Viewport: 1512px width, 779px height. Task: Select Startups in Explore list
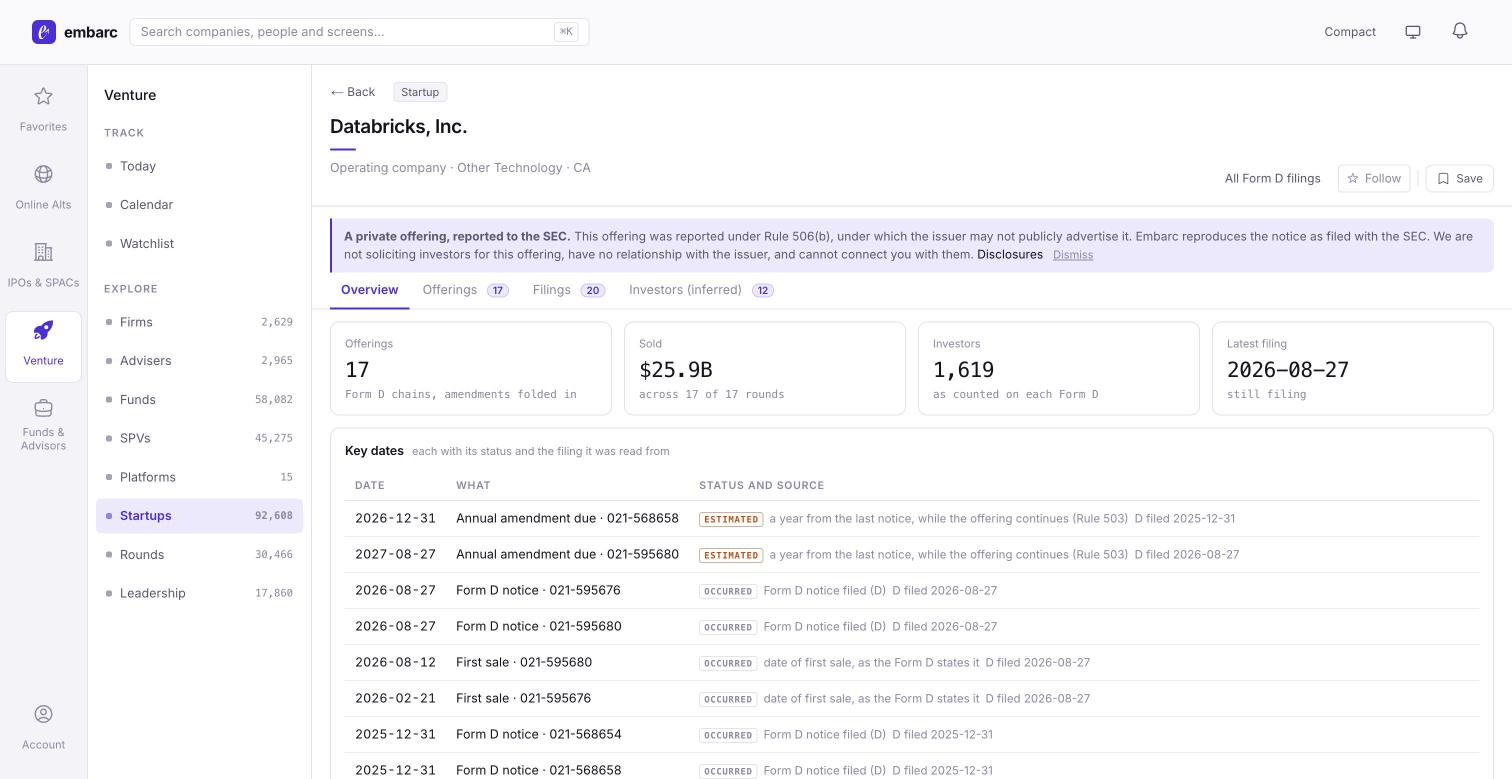199,516
